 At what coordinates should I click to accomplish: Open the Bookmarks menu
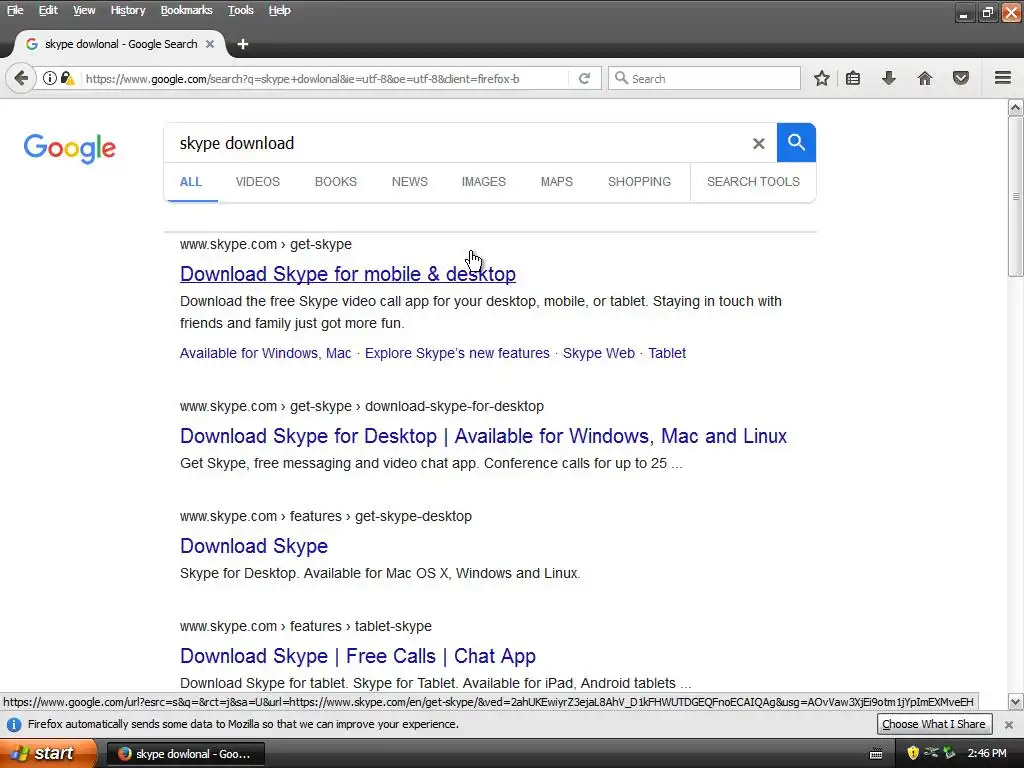point(186,10)
